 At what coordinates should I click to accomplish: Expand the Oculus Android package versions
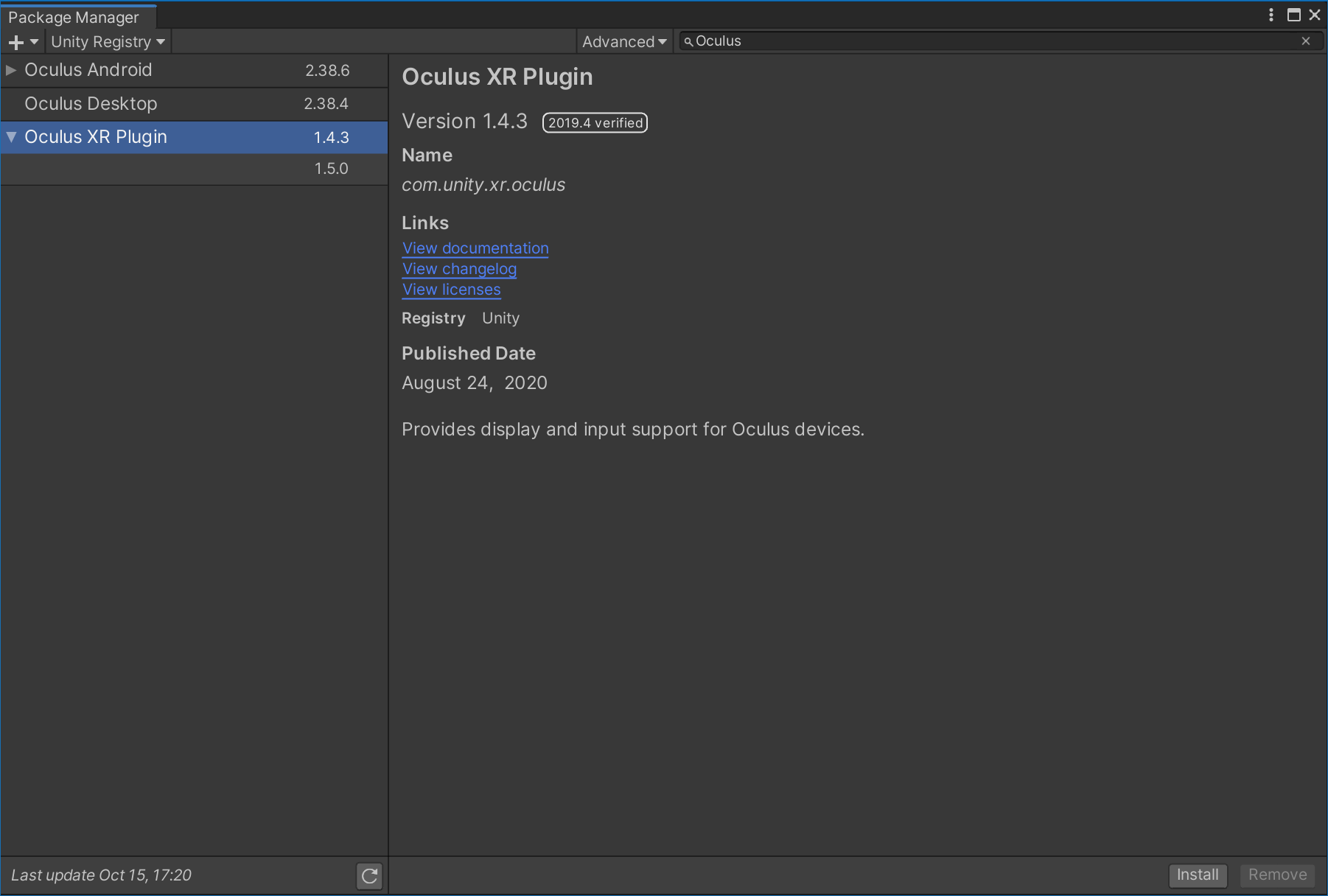tap(11, 70)
